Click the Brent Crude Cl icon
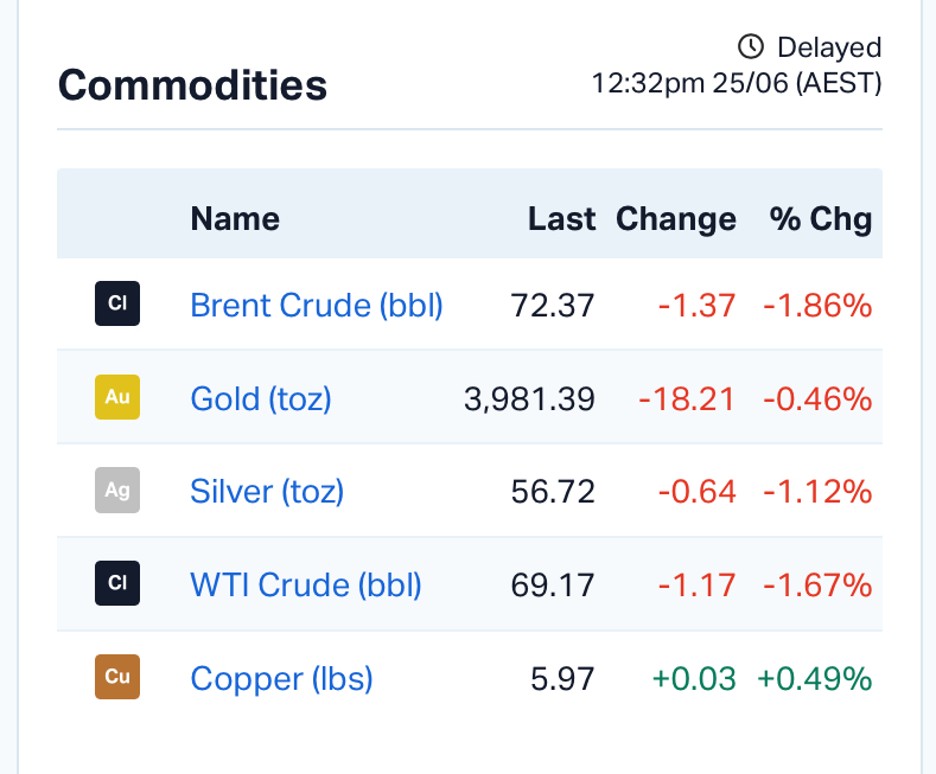The width and height of the screenshot is (936, 774). (x=117, y=303)
